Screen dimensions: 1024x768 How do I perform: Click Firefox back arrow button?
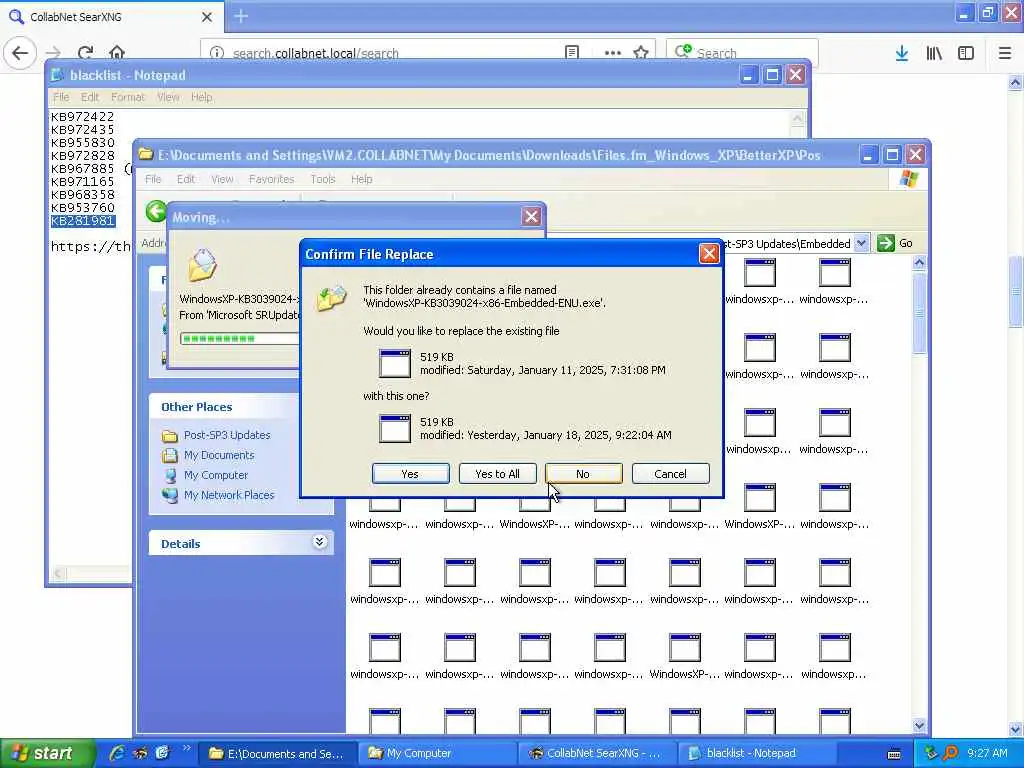coord(20,53)
